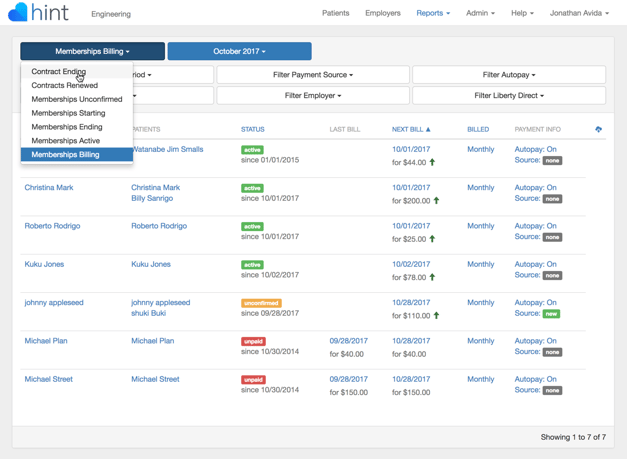This screenshot has width=627, height=459.
Task: Open the Filter Liberty Direct dropdown
Action: 509,96
